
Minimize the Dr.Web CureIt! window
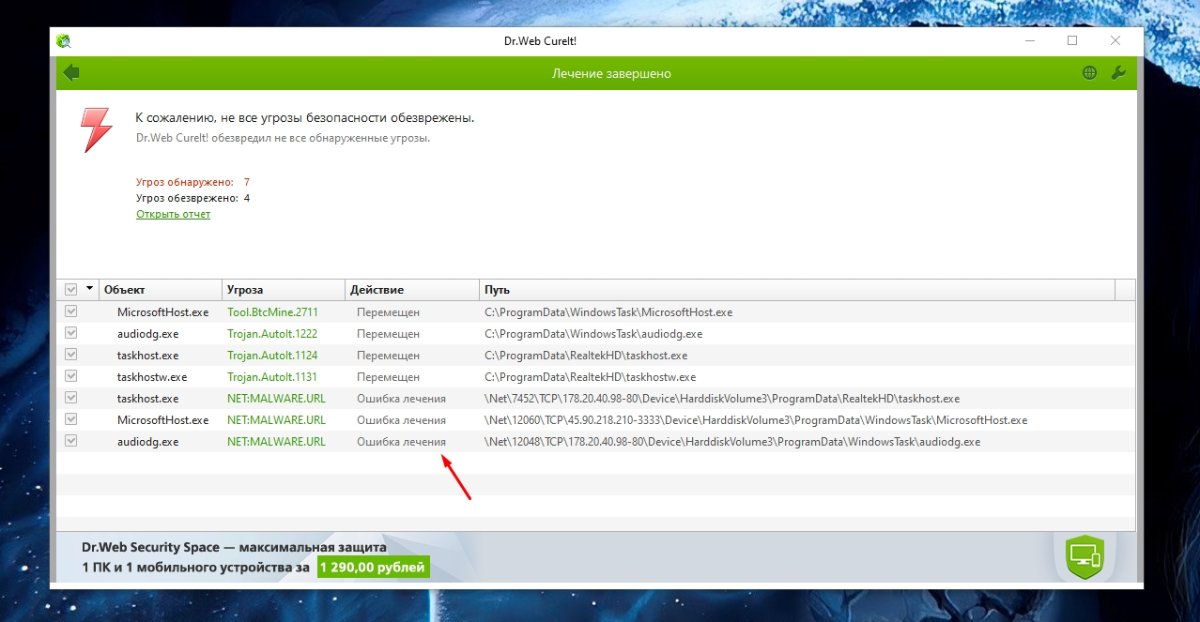1030,41
